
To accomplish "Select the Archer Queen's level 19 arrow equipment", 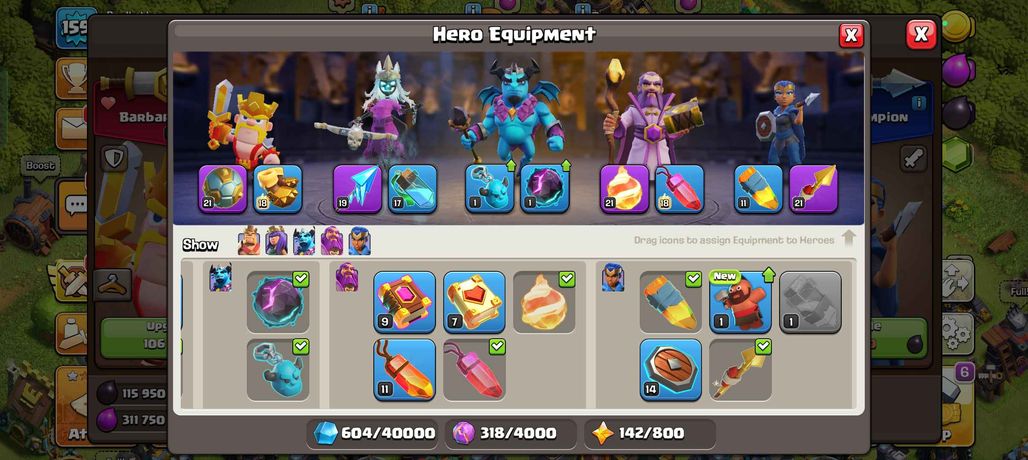I will coord(357,189).
